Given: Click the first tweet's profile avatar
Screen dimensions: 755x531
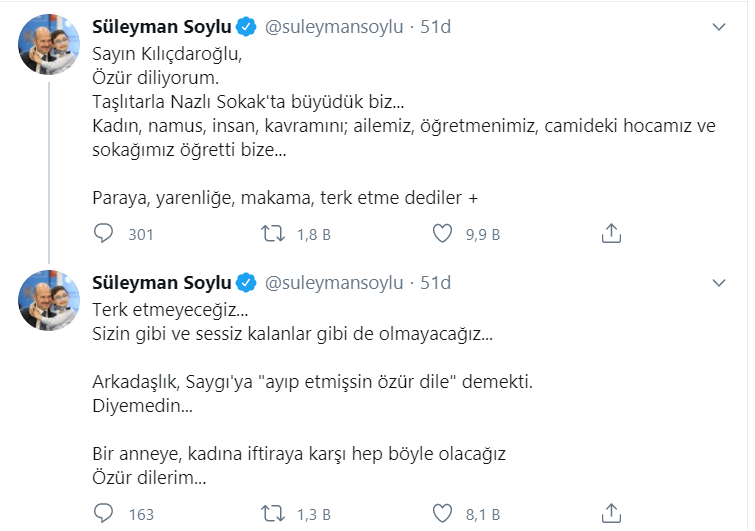Looking at the screenshot, I should (49, 46).
